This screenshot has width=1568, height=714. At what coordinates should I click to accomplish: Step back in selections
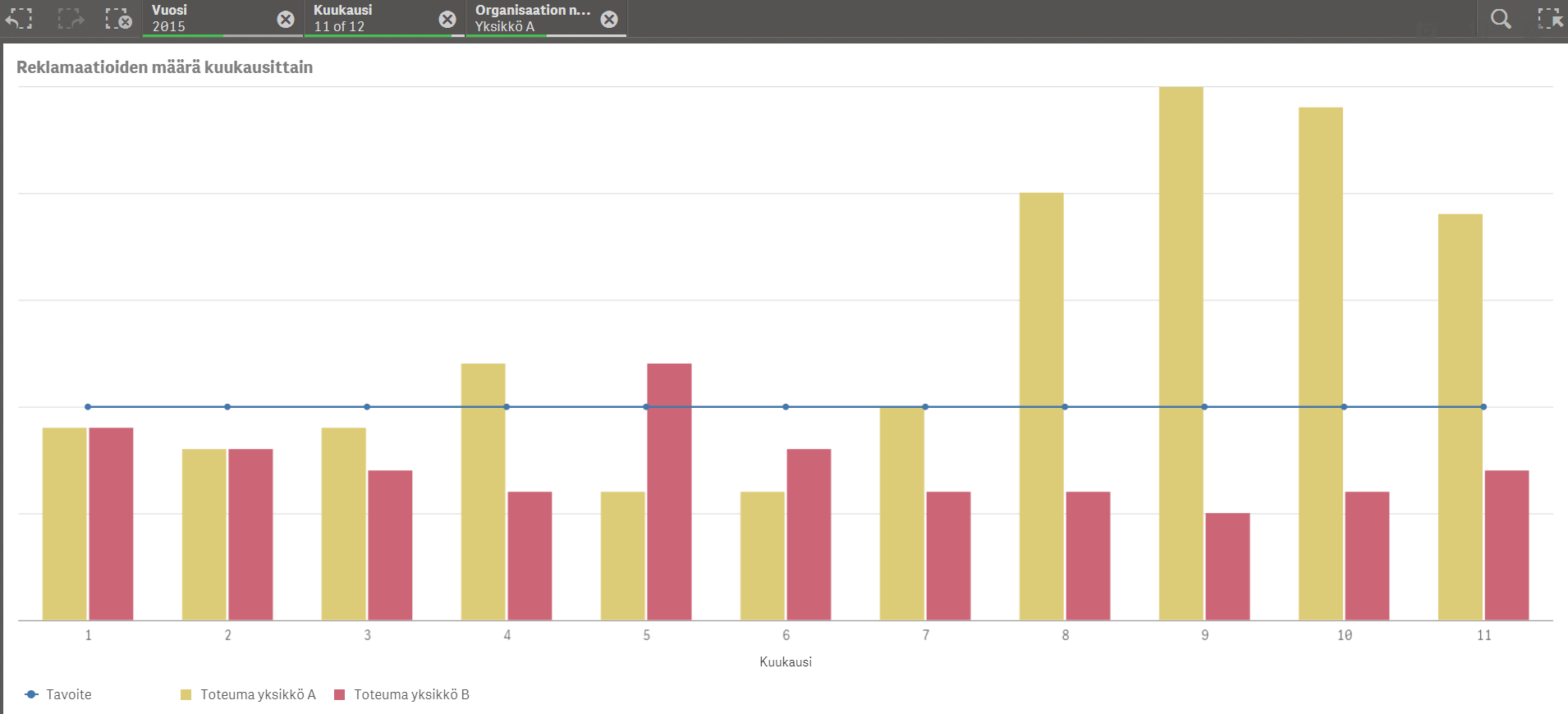pos(20,19)
